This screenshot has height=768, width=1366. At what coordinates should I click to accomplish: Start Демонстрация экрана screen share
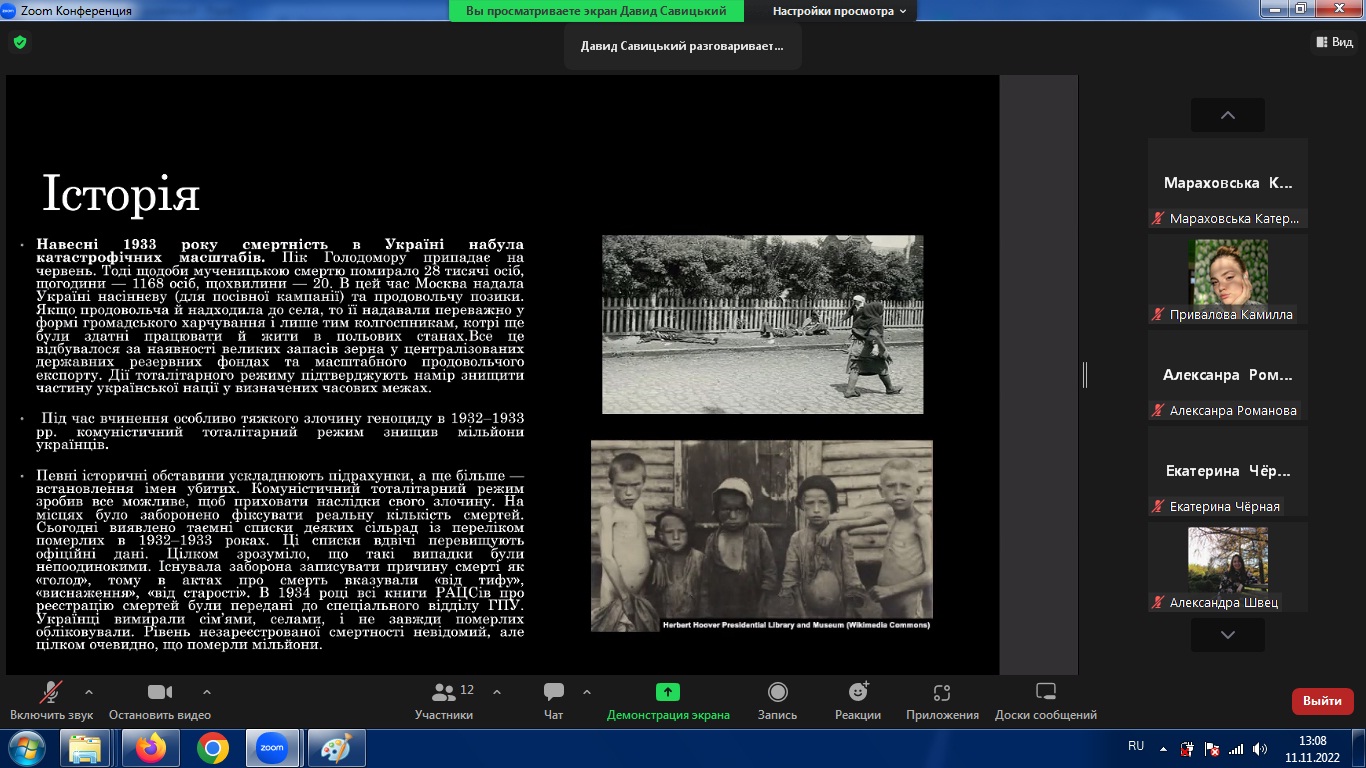(x=668, y=701)
